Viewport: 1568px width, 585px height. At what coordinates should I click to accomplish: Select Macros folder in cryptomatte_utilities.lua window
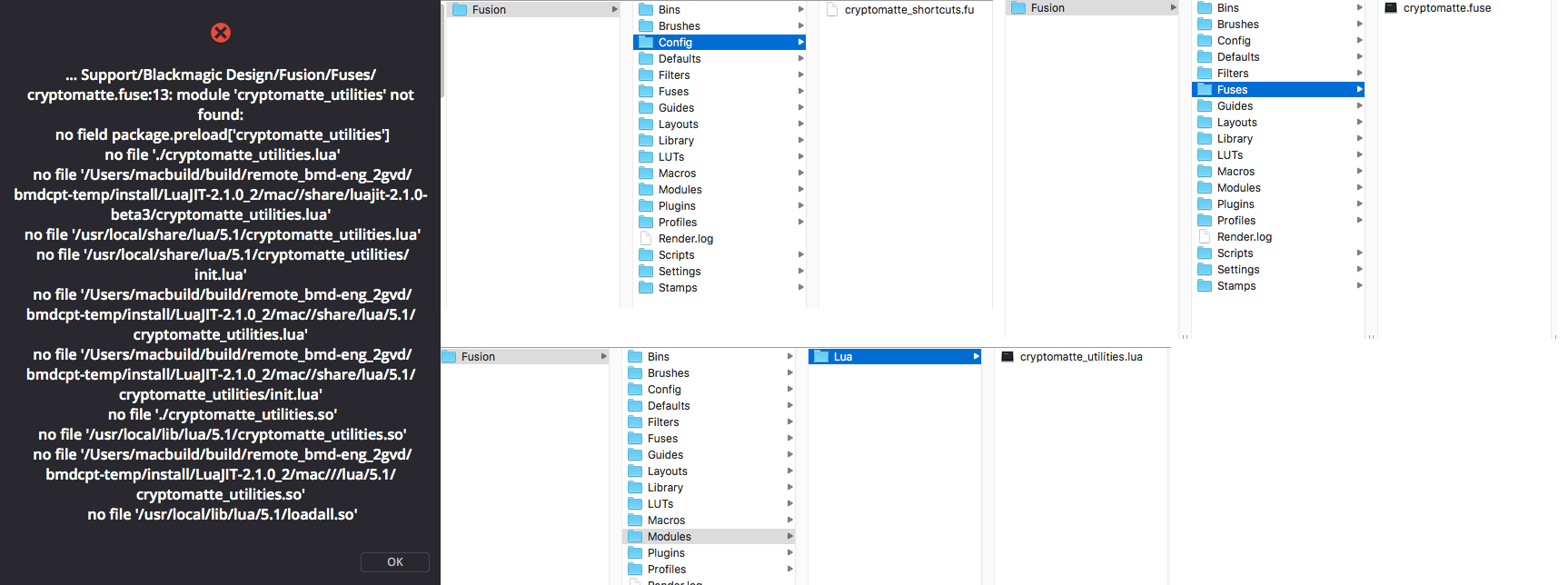709,521
